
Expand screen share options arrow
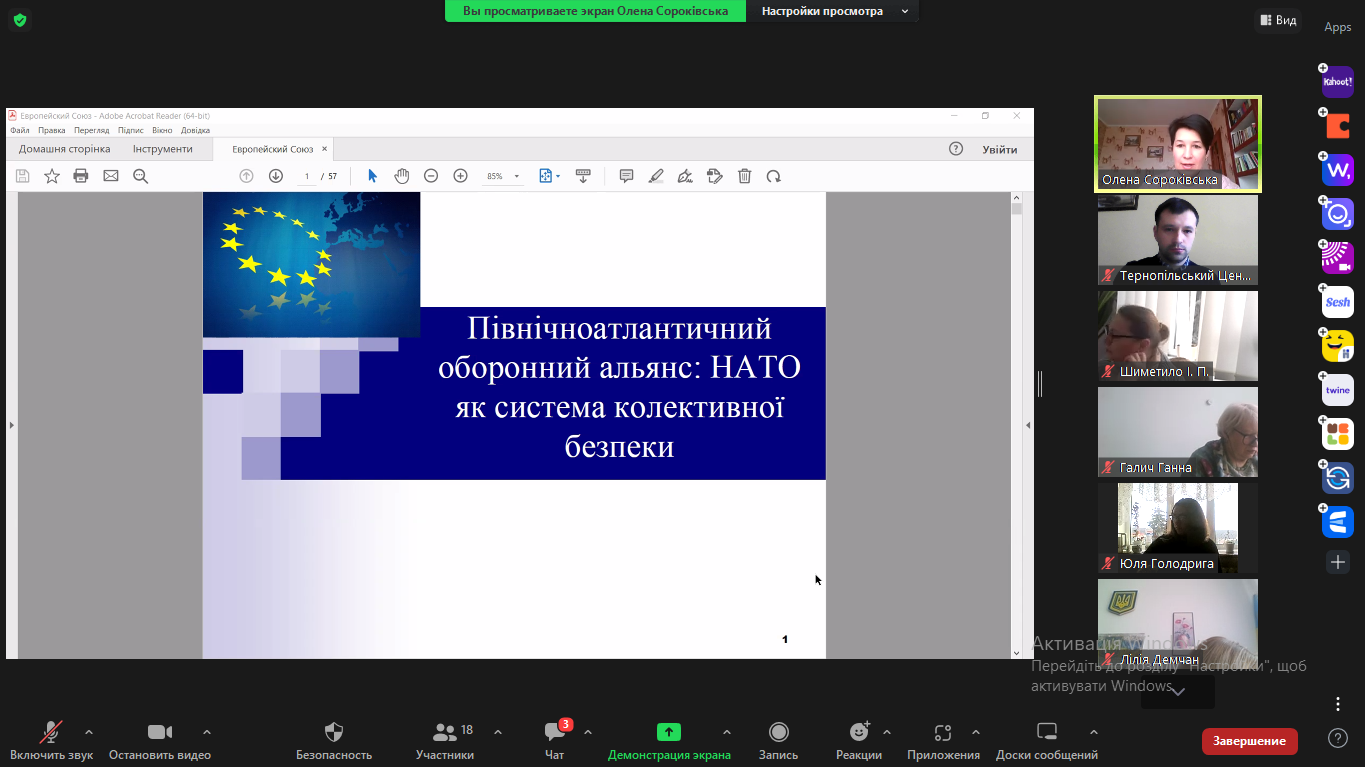(727, 731)
